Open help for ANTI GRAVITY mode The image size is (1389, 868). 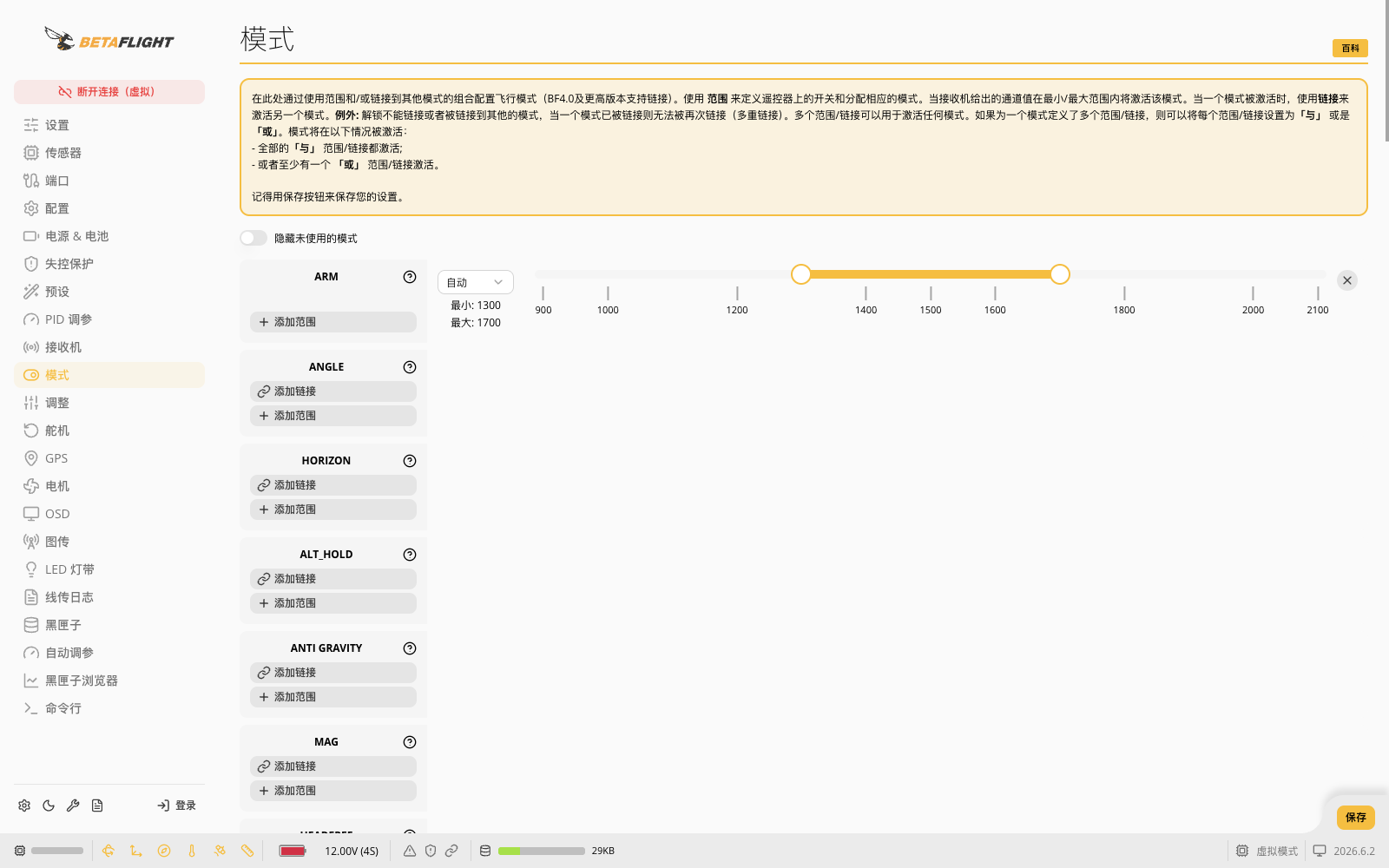click(x=410, y=648)
